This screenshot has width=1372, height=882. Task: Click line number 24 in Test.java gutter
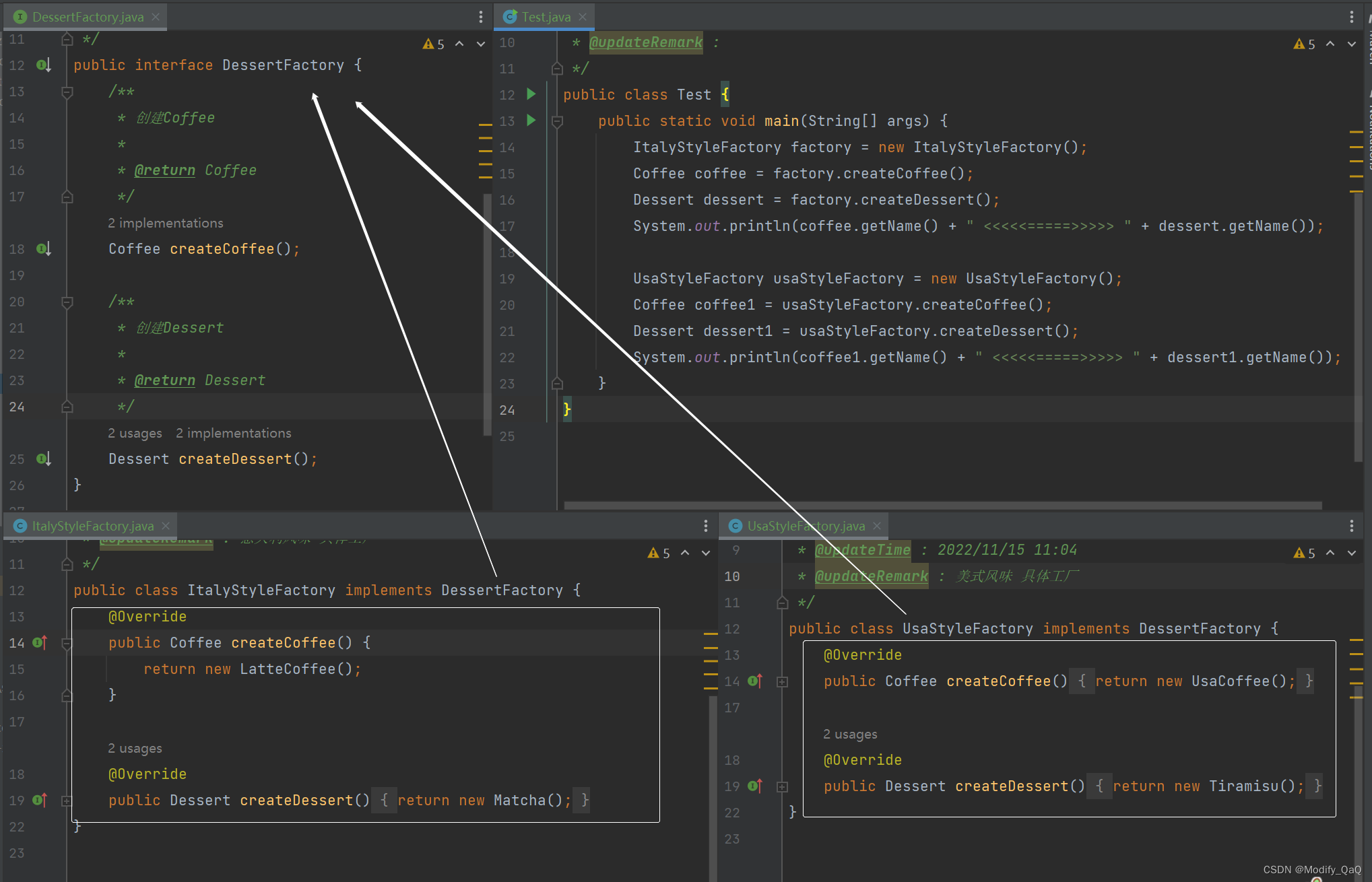click(507, 410)
